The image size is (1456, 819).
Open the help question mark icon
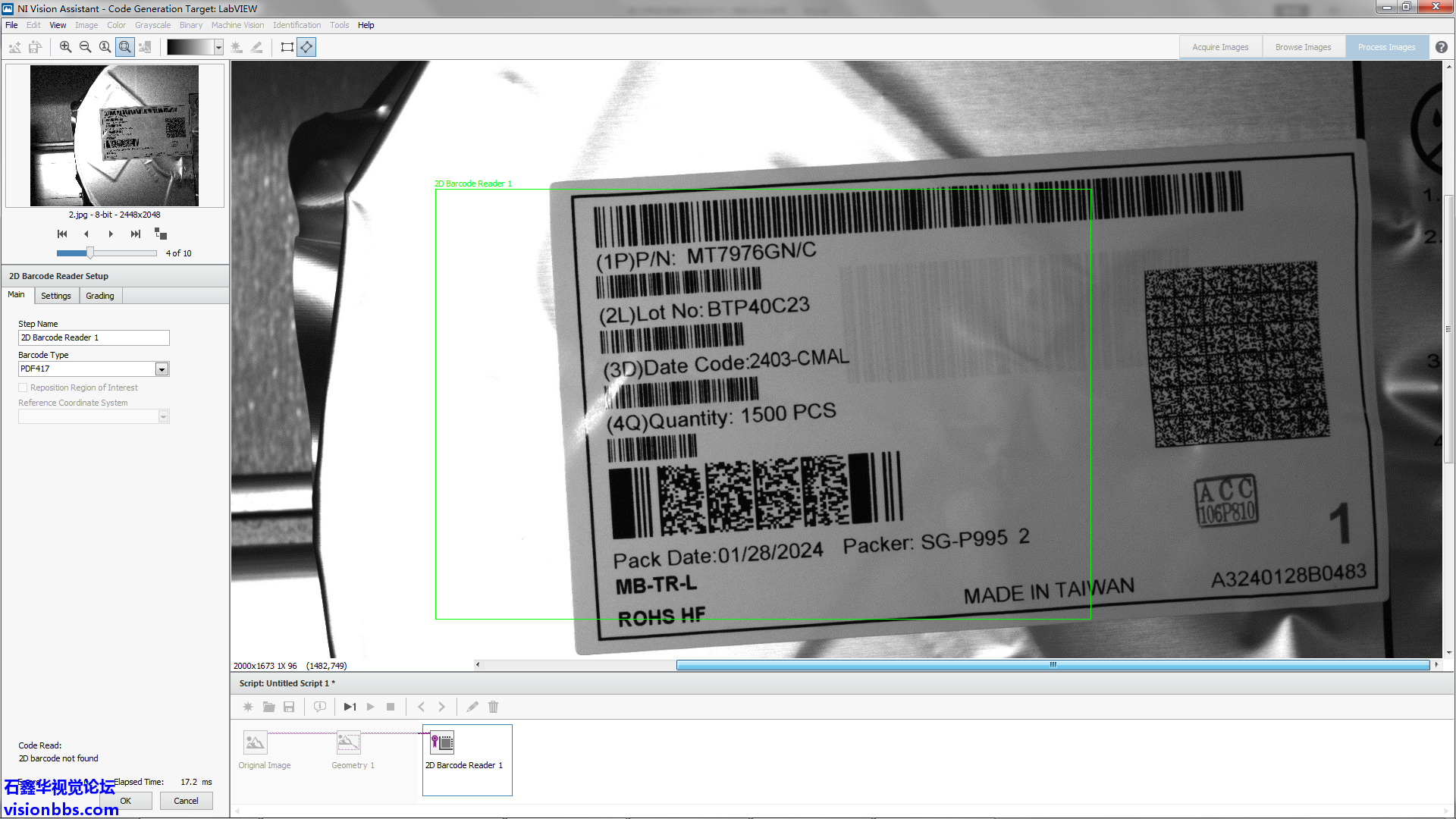pos(1441,47)
